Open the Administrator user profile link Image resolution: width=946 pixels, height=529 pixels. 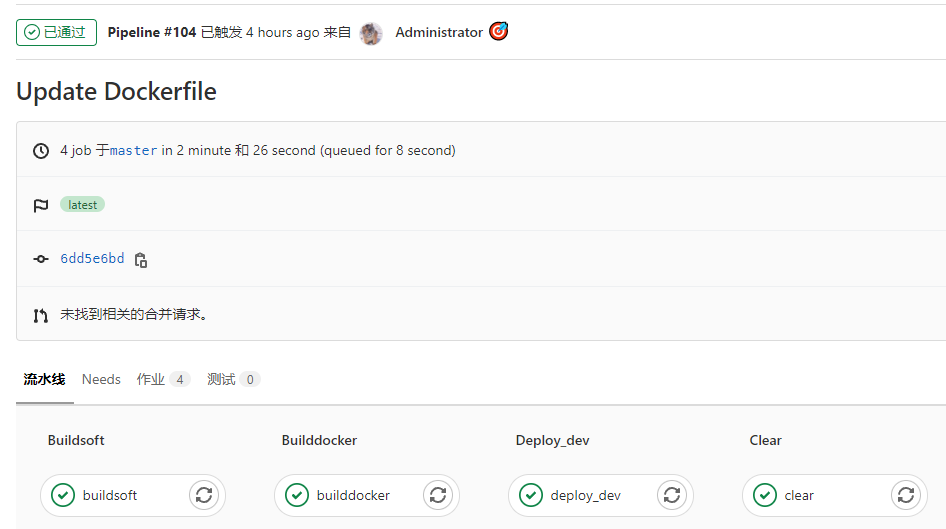point(439,33)
